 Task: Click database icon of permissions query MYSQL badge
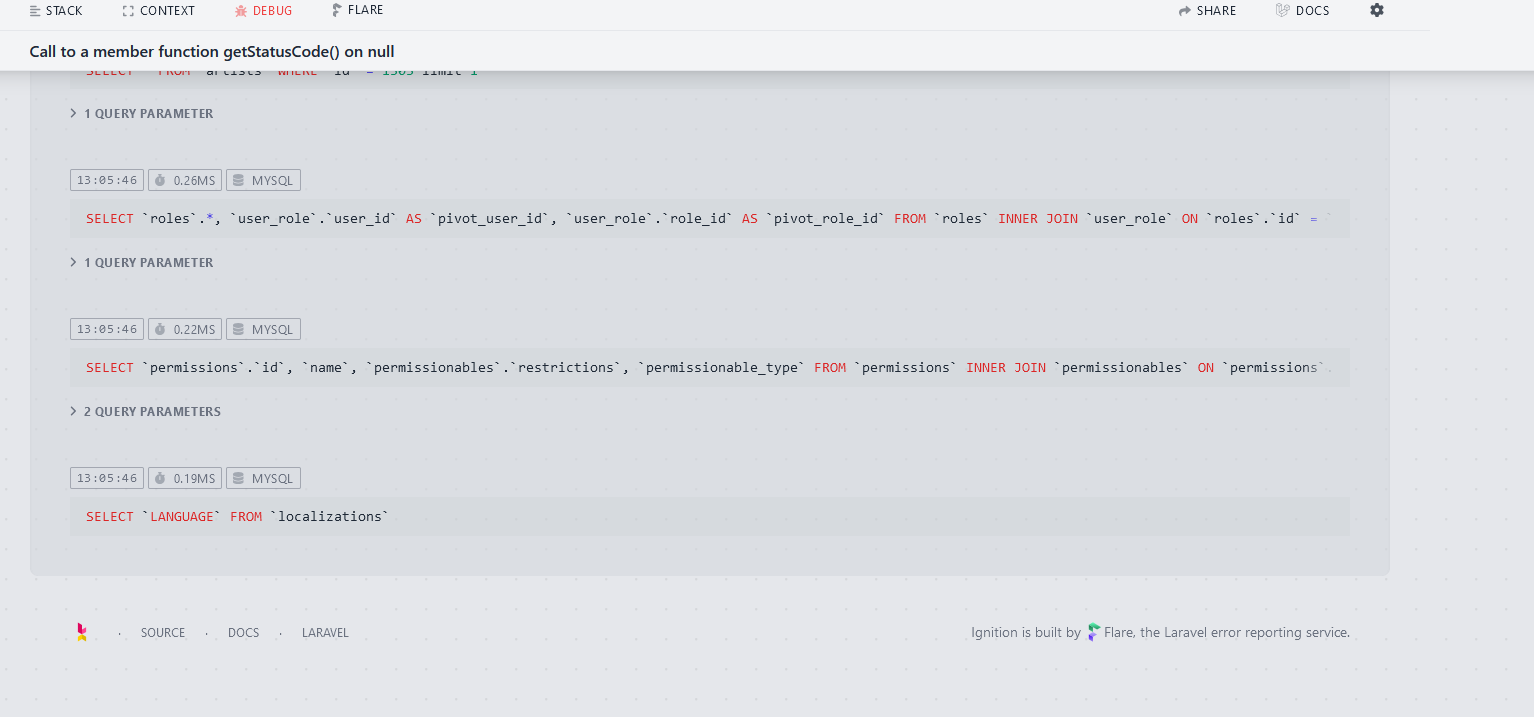(238, 329)
